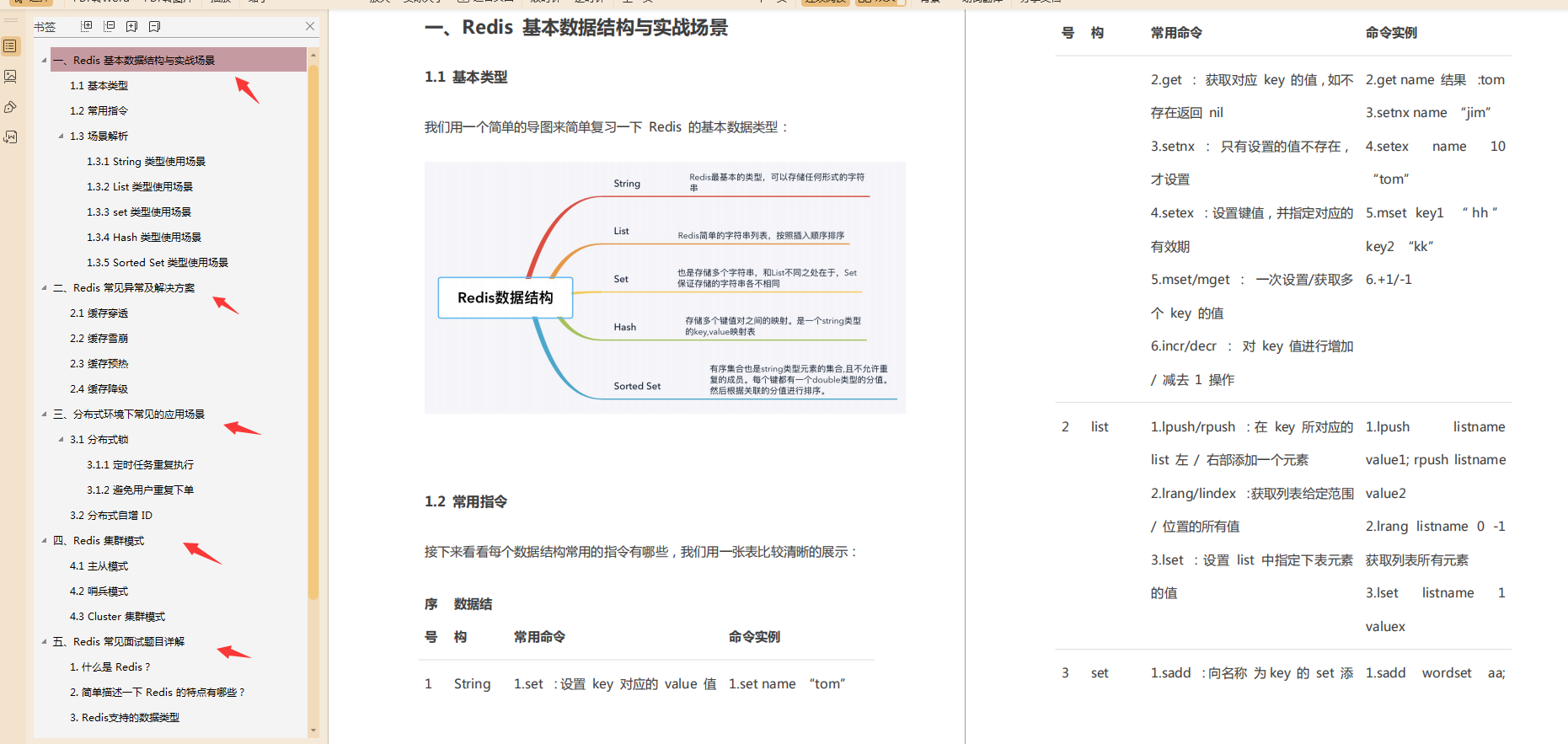Click the text 6.incr/decr in the command column
This screenshot has width=1568, height=744.
(1184, 346)
